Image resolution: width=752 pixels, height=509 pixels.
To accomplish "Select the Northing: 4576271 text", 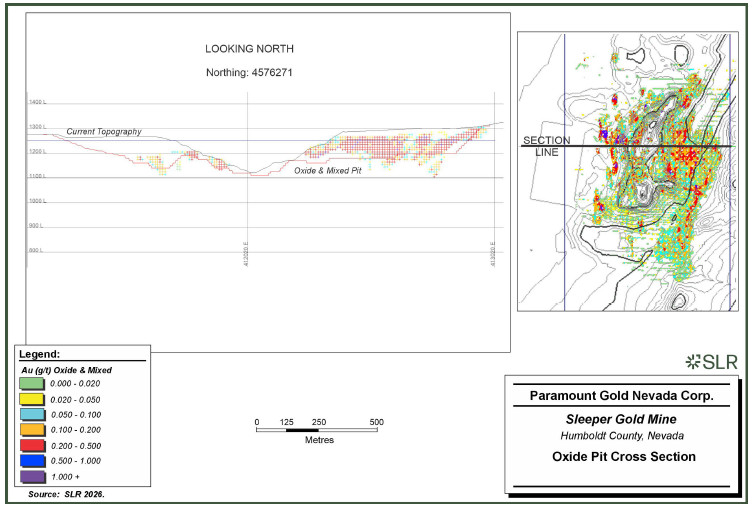I will click(x=249, y=72).
